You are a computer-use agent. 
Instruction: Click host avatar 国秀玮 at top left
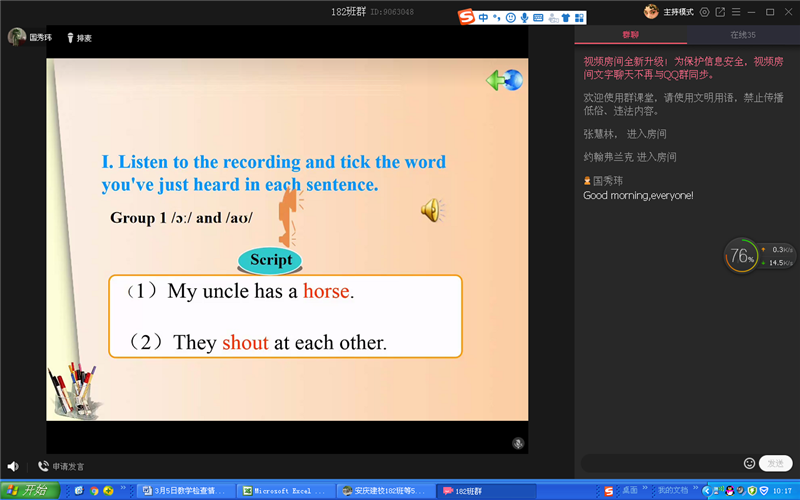click(17, 37)
